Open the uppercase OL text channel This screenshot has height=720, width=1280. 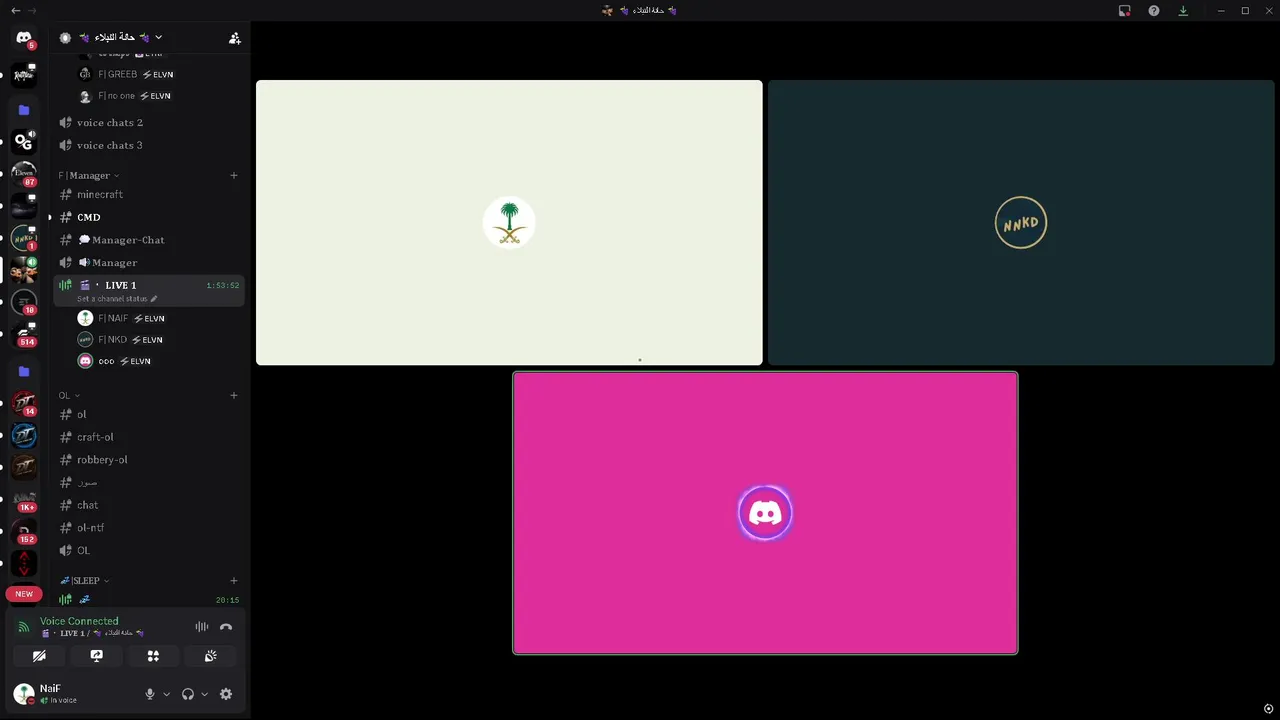(149, 550)
